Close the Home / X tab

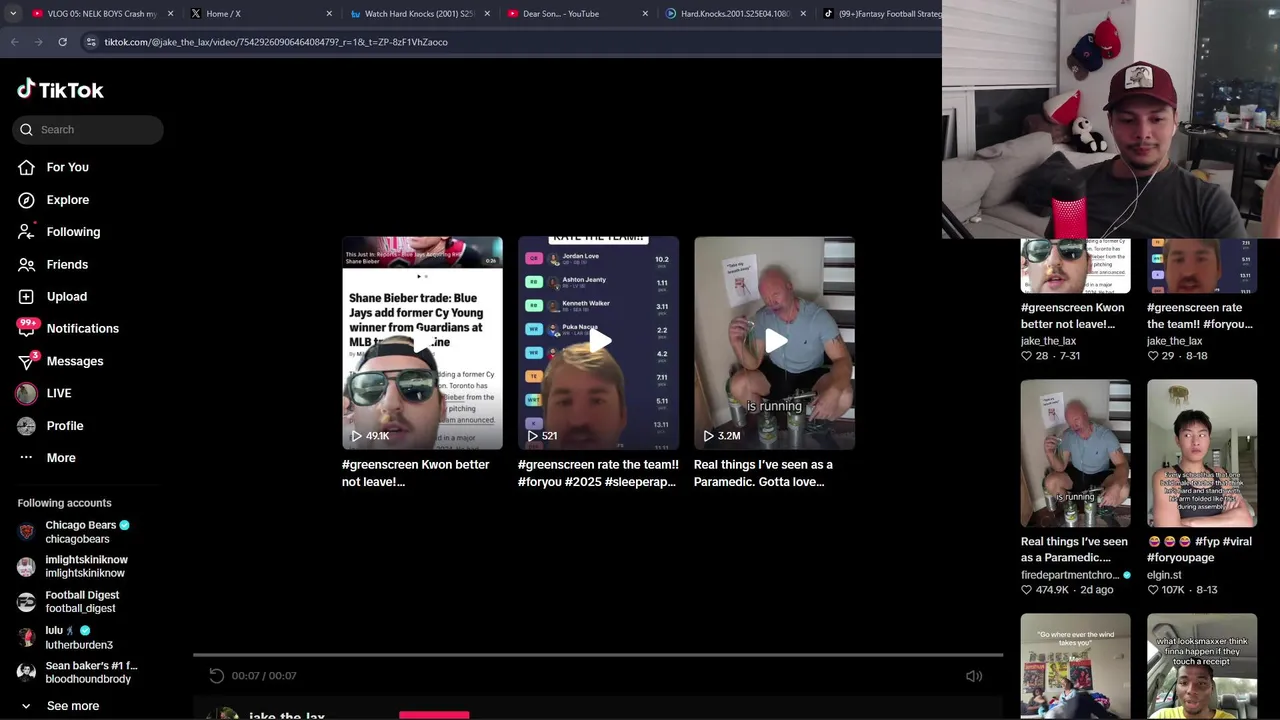tap(329, 14)
